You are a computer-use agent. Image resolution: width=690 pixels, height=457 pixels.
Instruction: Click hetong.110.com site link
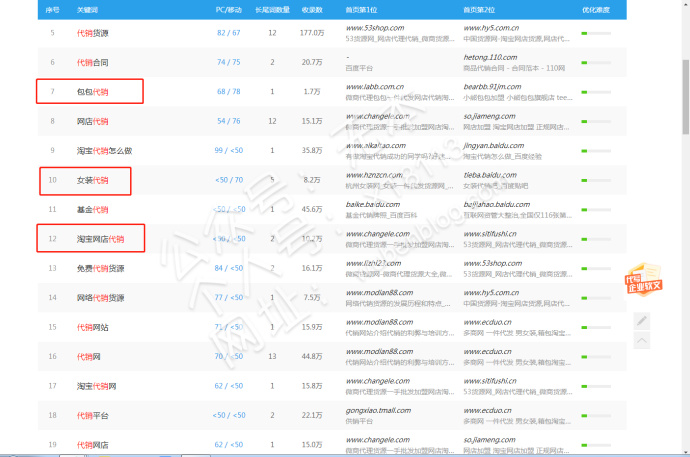tap(490, 57)
